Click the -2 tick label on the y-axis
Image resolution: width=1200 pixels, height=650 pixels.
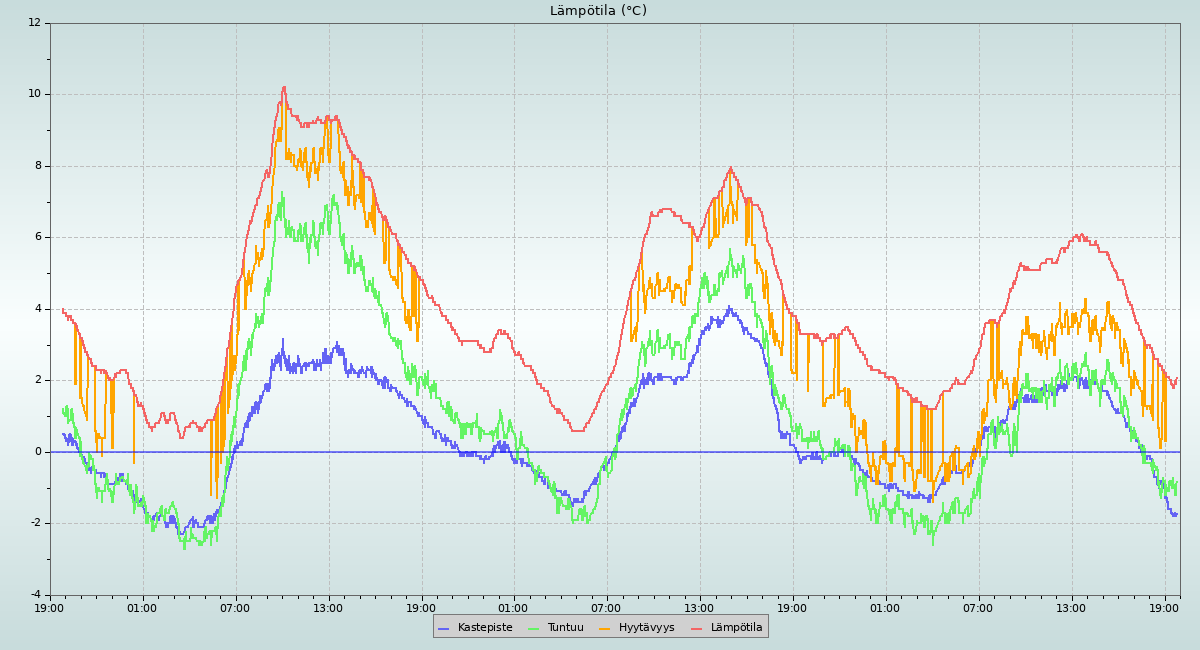(35, 523)
